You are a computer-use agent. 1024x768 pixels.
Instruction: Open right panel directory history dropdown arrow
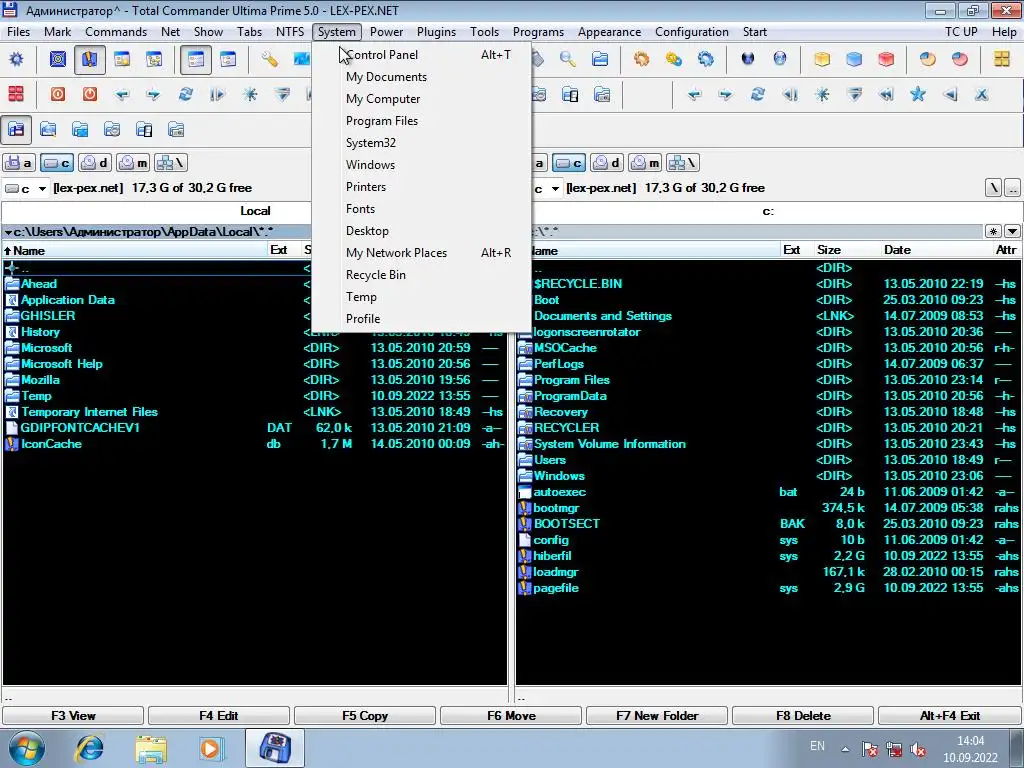point(1012,231)
